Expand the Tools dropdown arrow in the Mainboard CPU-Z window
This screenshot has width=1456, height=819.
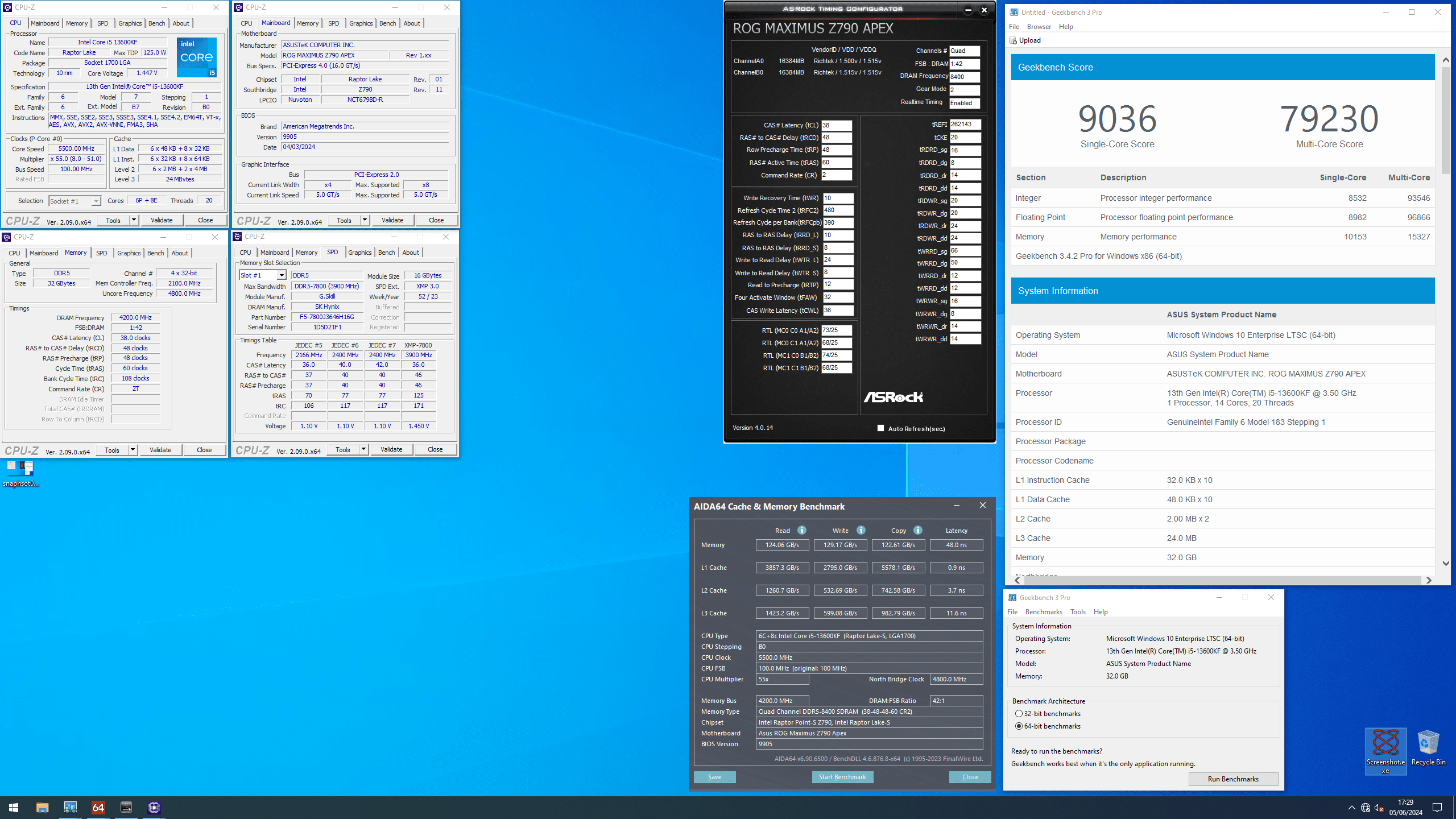click(x=365, y=220)
